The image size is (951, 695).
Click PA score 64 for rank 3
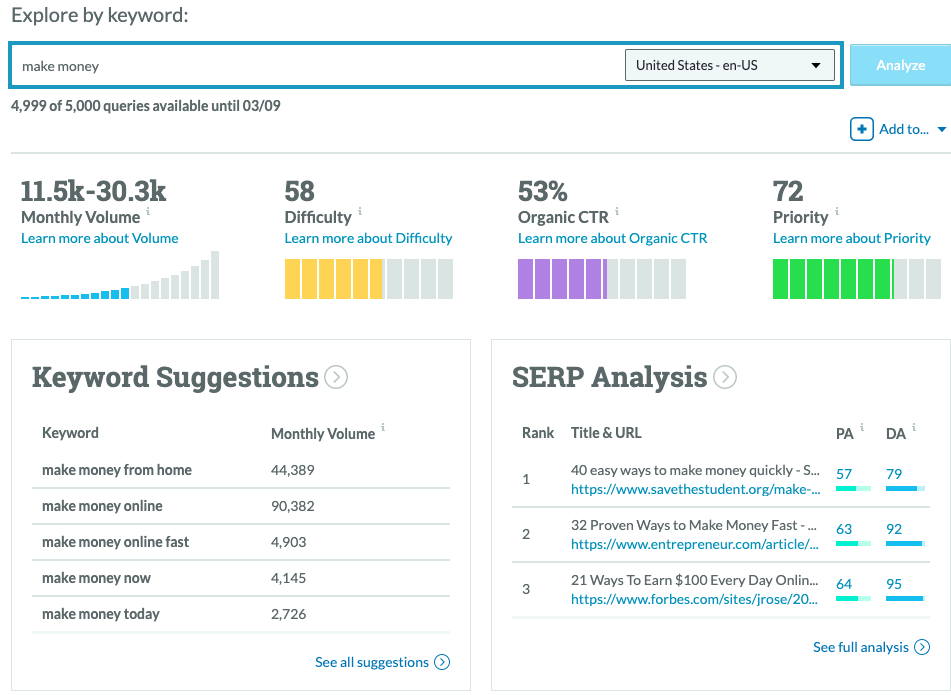click(x=844, y=584)
